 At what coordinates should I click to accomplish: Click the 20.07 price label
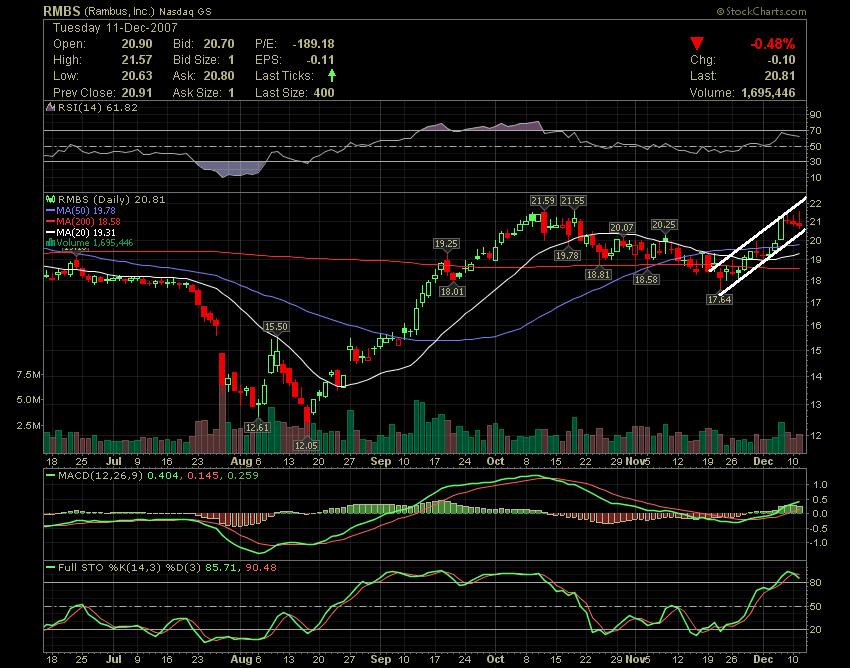[622, 228]
